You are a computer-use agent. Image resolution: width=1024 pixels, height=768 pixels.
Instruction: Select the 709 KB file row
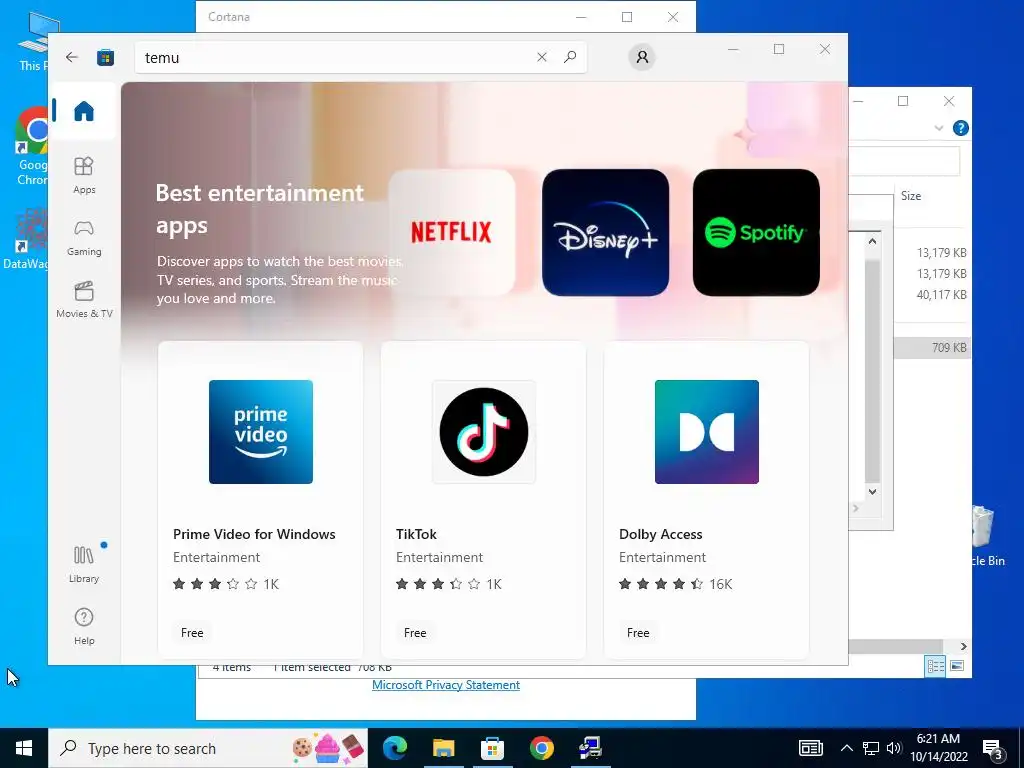coord(933,347)
